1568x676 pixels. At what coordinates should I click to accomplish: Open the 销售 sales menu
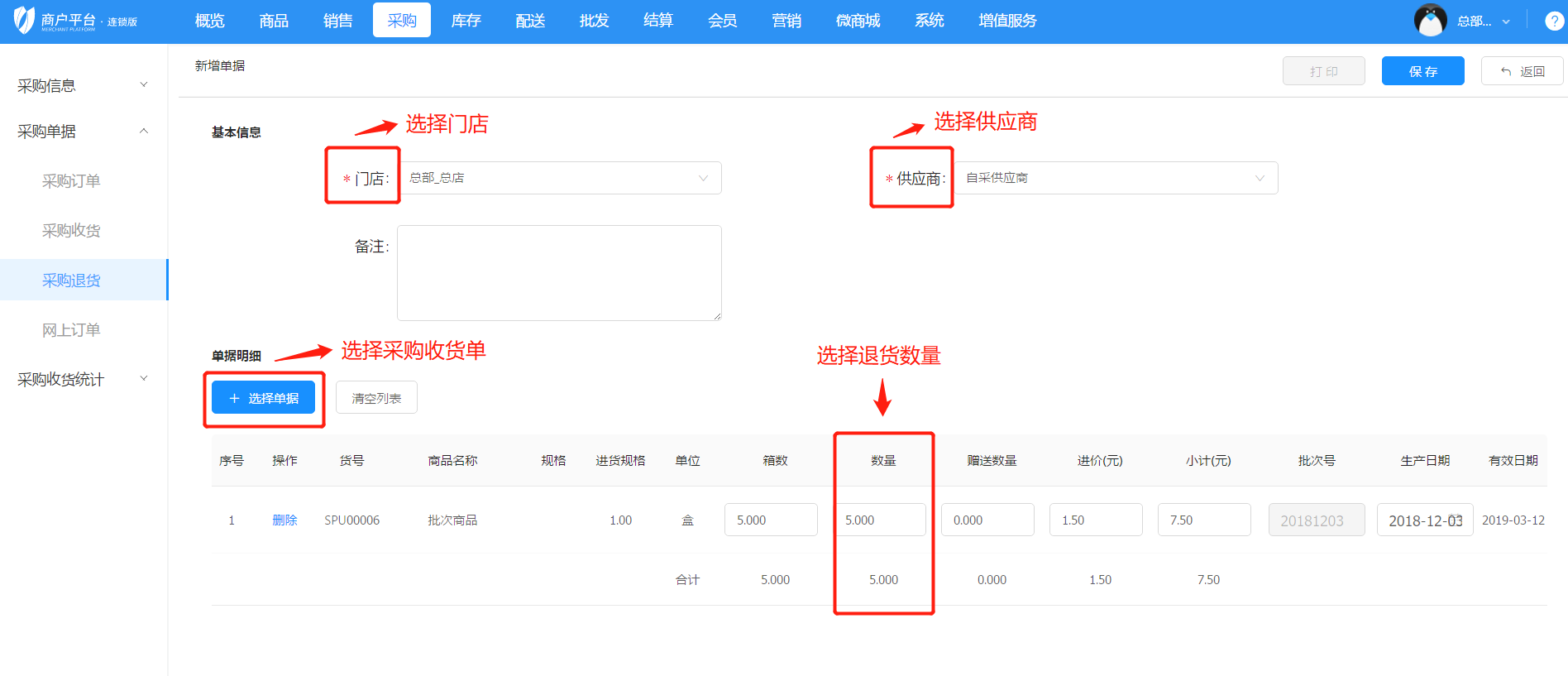(337, 21)
